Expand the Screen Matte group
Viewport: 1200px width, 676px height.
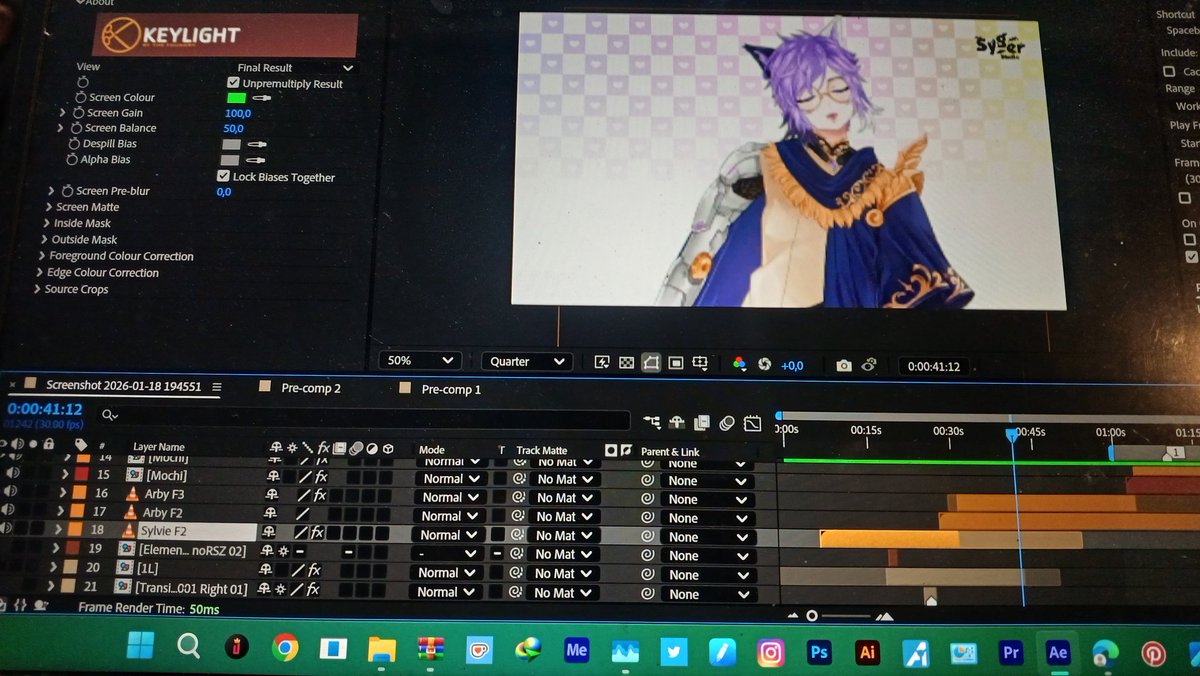pyautogui.click(x=49, y=207)
